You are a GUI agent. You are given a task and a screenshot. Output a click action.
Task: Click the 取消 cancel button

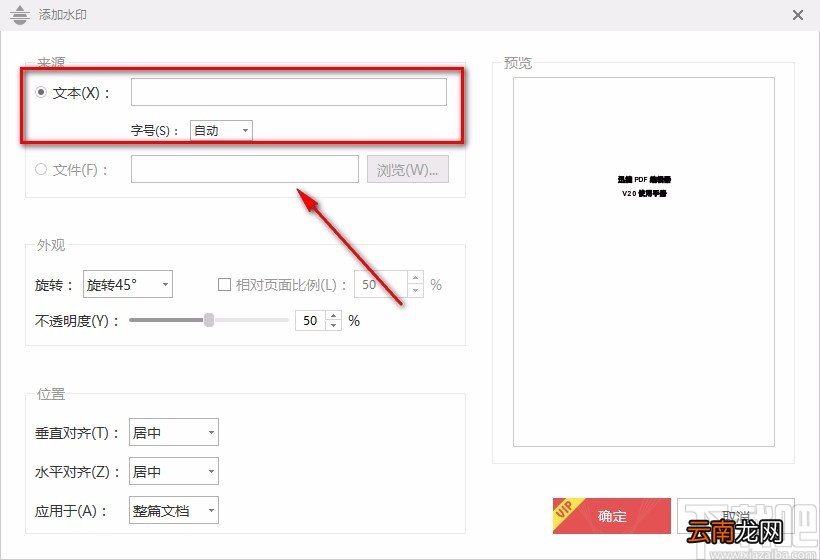736,516
